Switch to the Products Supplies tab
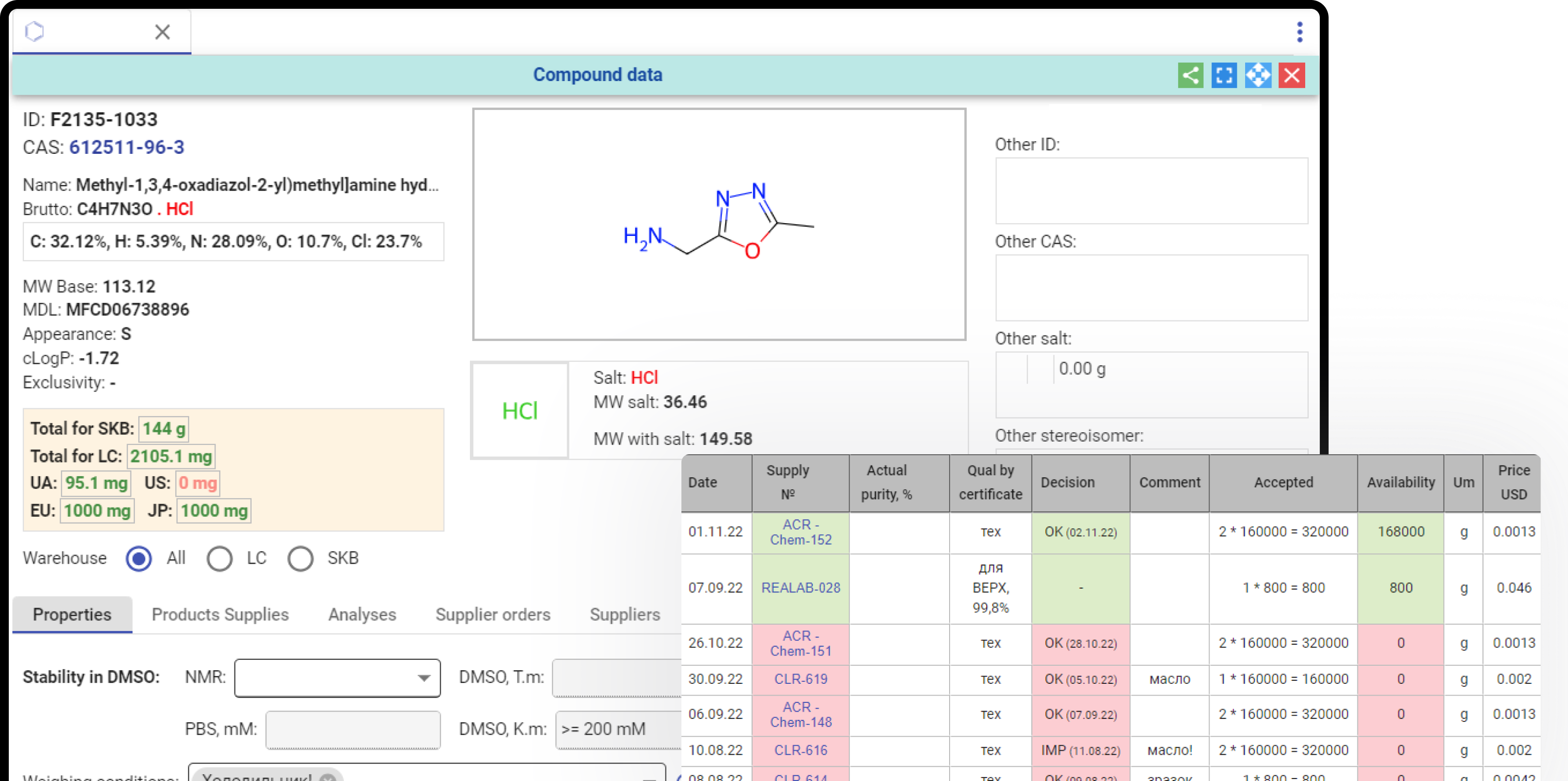The width and height of the screenshot is (1568, 781). 220,614
